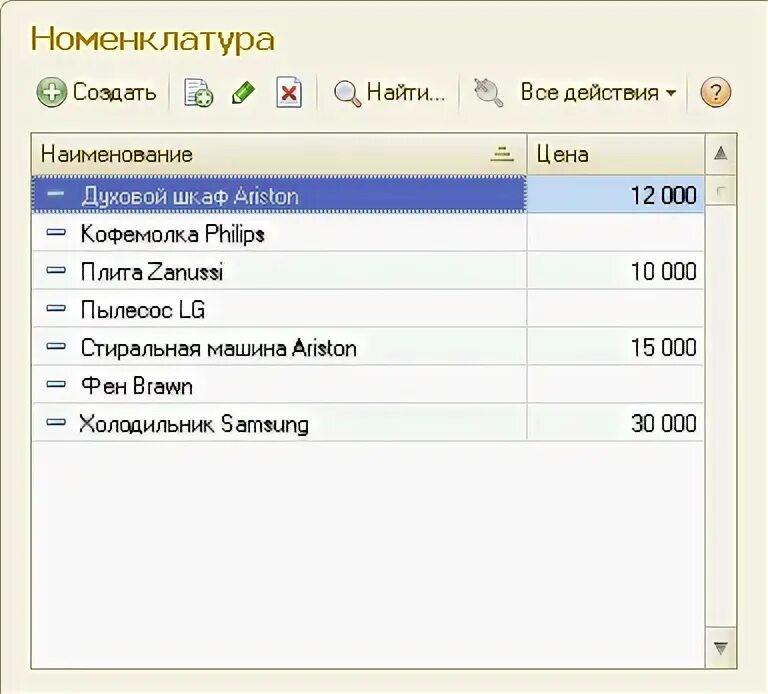Screen dimensions: 768x694
Task: Click the 30 000 price cell
Action: pyautogui.click(x=616, y=423)
